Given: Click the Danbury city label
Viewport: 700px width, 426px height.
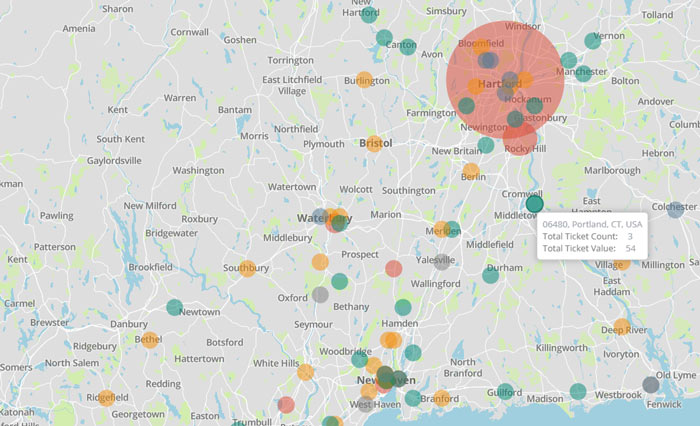Looking at the screenshot, I should pos(129,324).
